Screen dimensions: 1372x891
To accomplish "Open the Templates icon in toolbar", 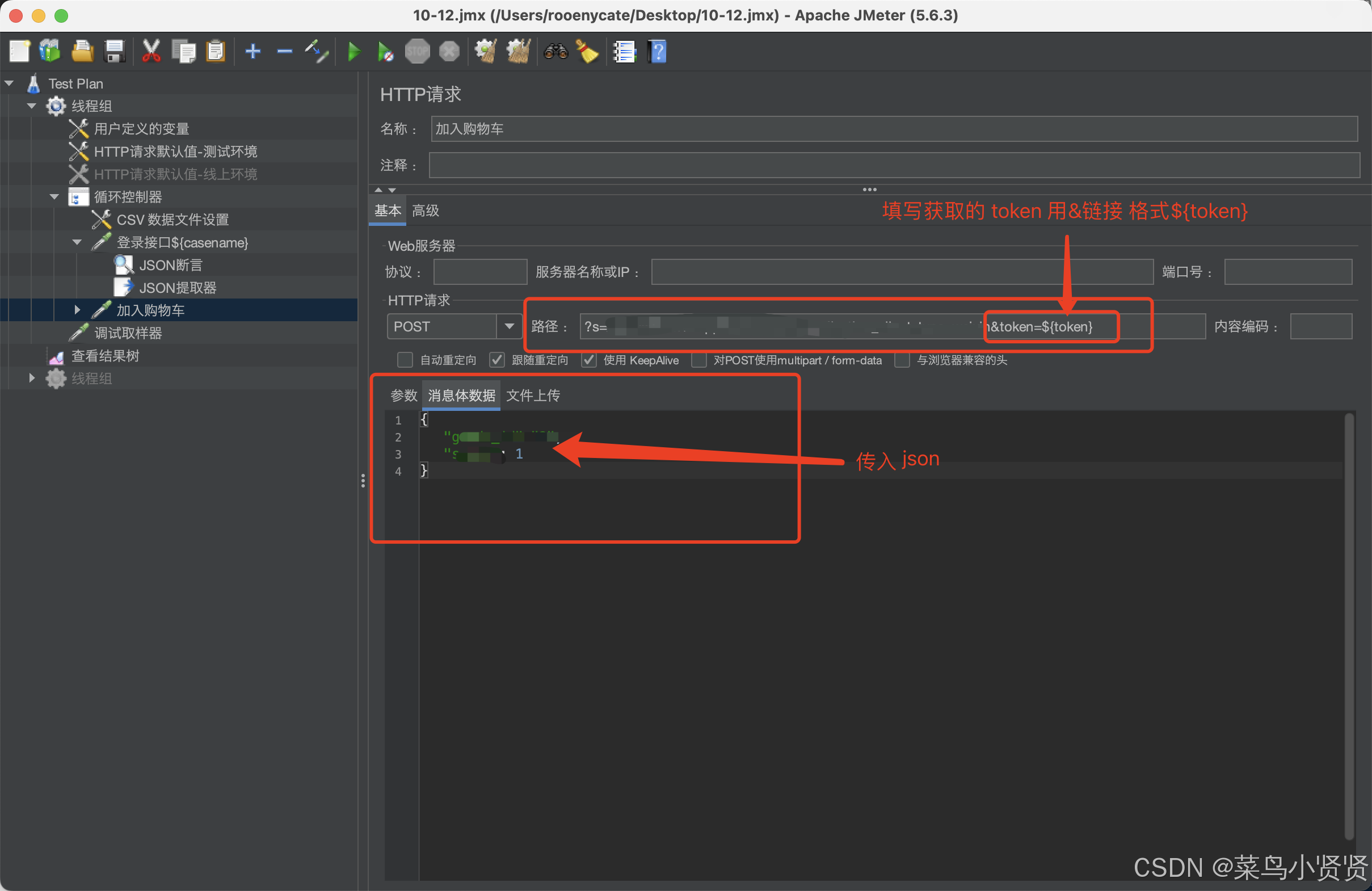I will tap(50, 52).
